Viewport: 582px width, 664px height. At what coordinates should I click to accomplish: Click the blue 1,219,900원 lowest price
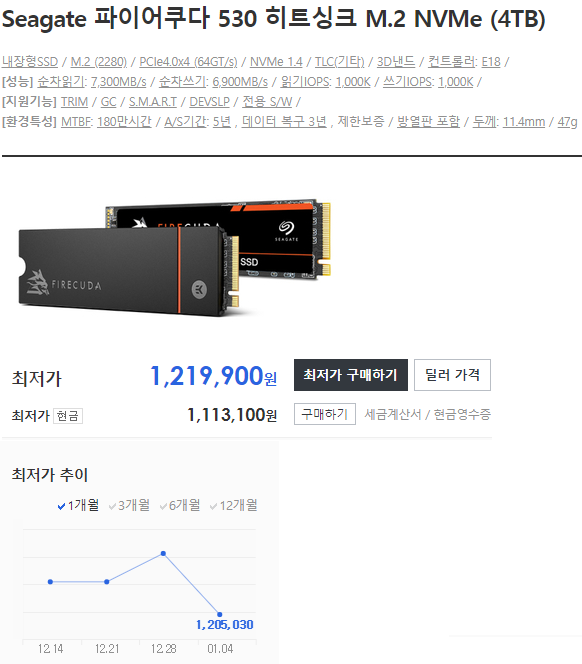(213, 376)
